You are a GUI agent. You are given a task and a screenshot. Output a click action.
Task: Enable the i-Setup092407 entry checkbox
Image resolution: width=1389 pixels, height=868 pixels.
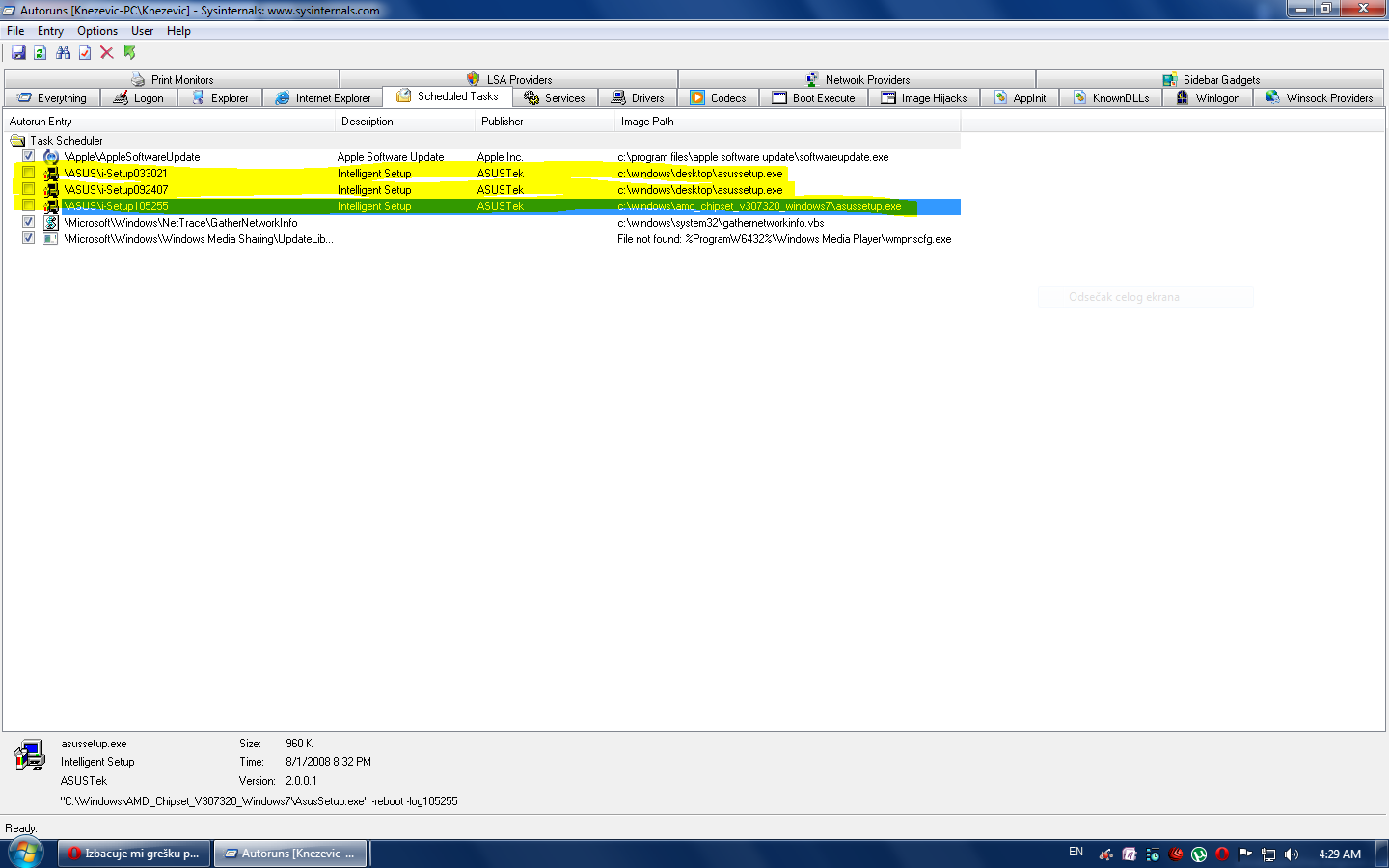tap(29, 189)
